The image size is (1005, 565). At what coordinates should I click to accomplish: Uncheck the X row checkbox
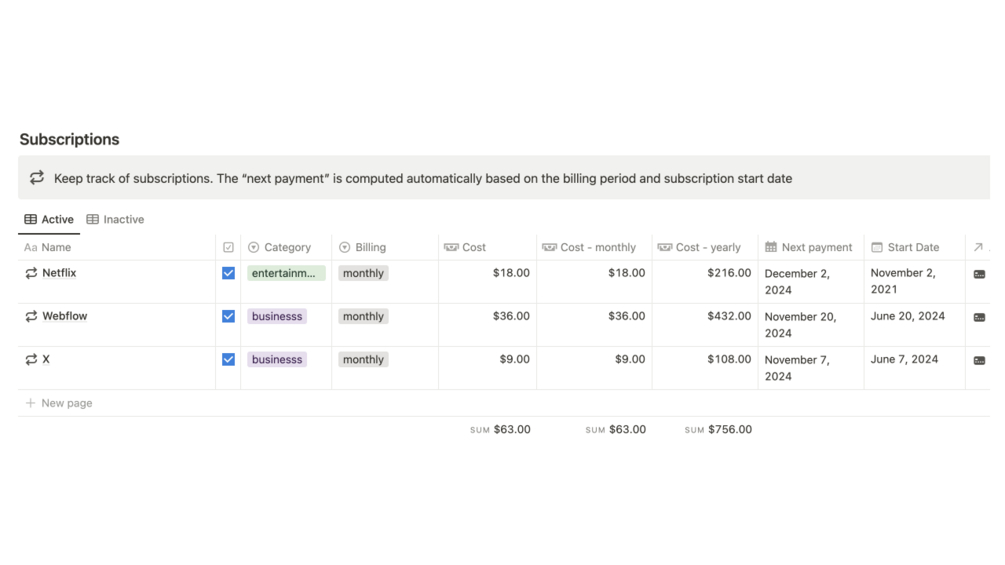pos(228,359)
